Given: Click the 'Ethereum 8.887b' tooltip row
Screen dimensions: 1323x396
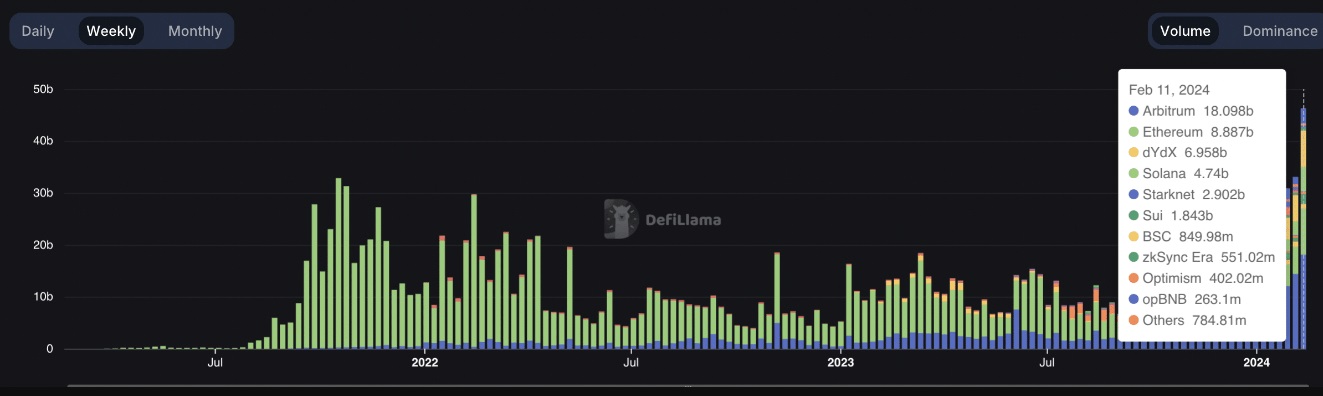Looking at the screenshot, I should [x=1190, y=132].
